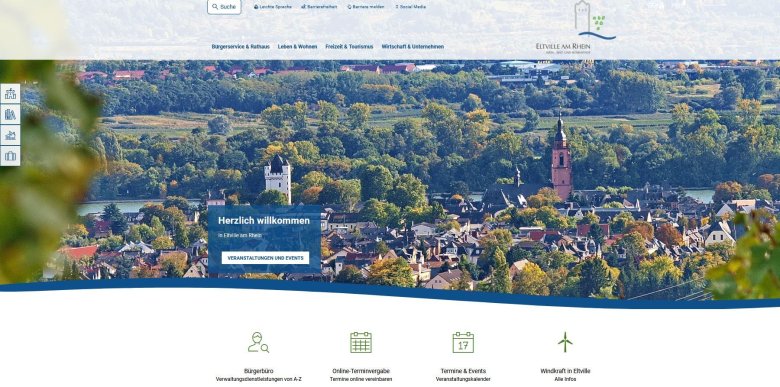Click 'Verwaltungsdienstleistungen von A-Z' text

259,379
